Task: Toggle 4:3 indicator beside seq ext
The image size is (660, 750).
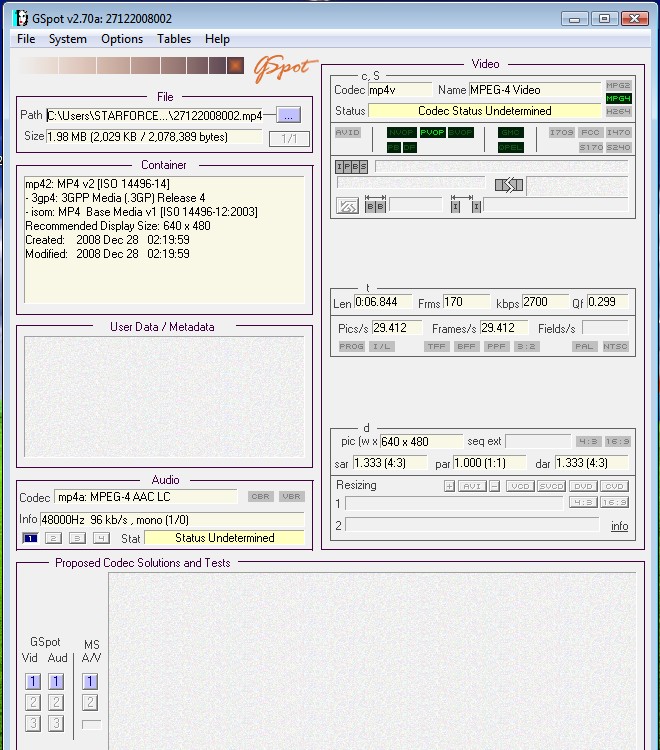Action: click(x=589, y=441)
